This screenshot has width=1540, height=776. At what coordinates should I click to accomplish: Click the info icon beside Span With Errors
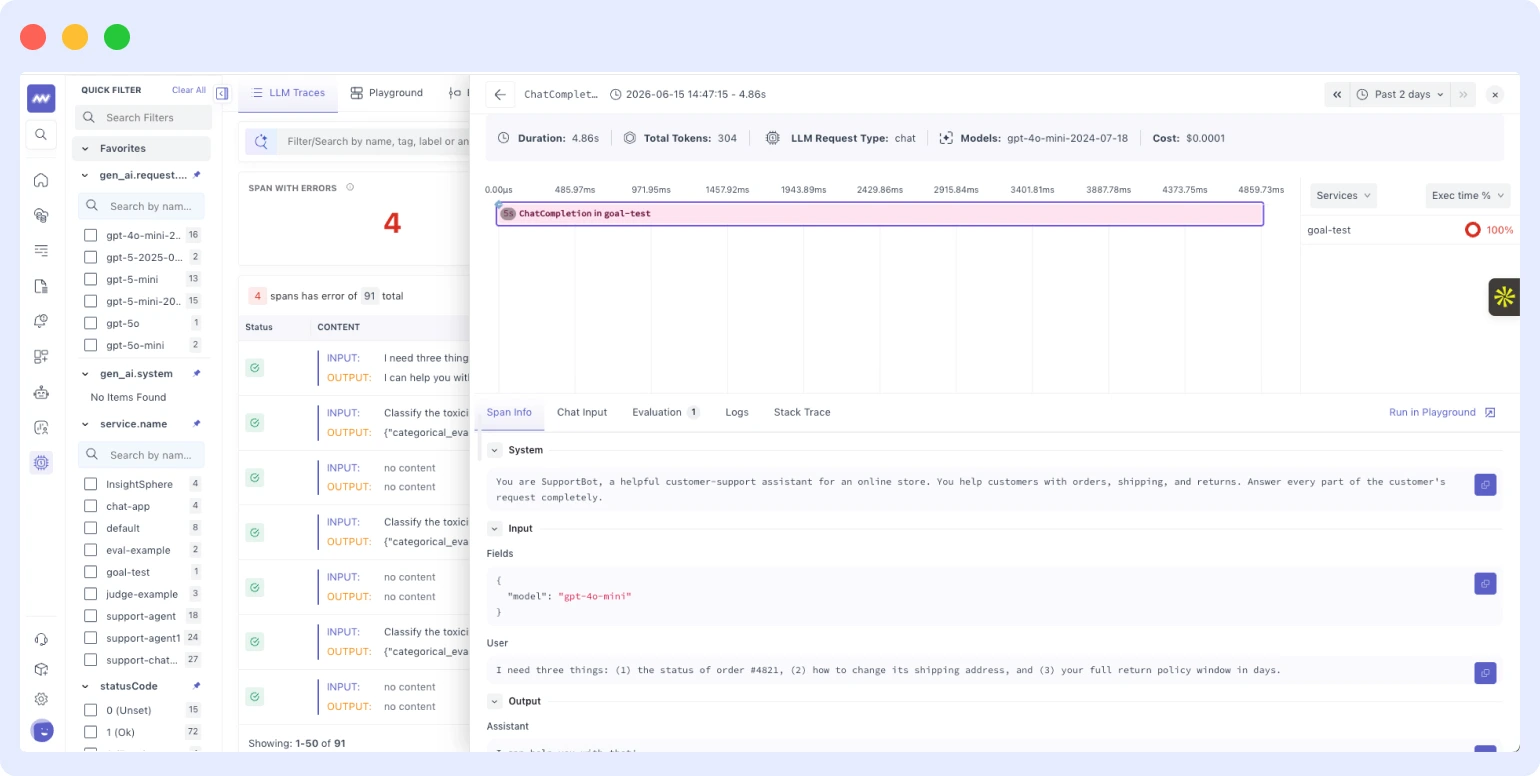click(x=349, y=188)
